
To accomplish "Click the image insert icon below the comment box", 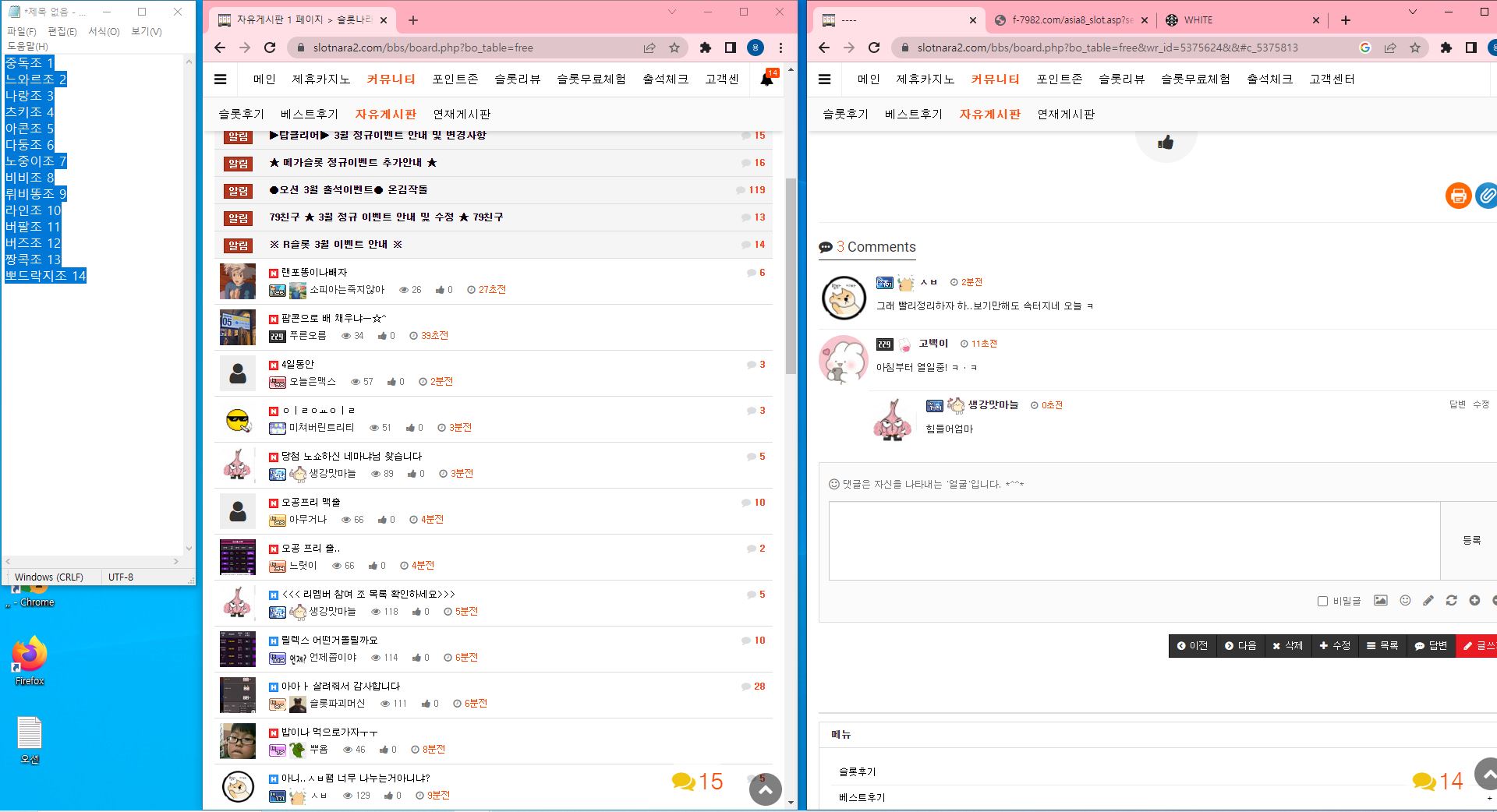I will (x=1380, y=600).
